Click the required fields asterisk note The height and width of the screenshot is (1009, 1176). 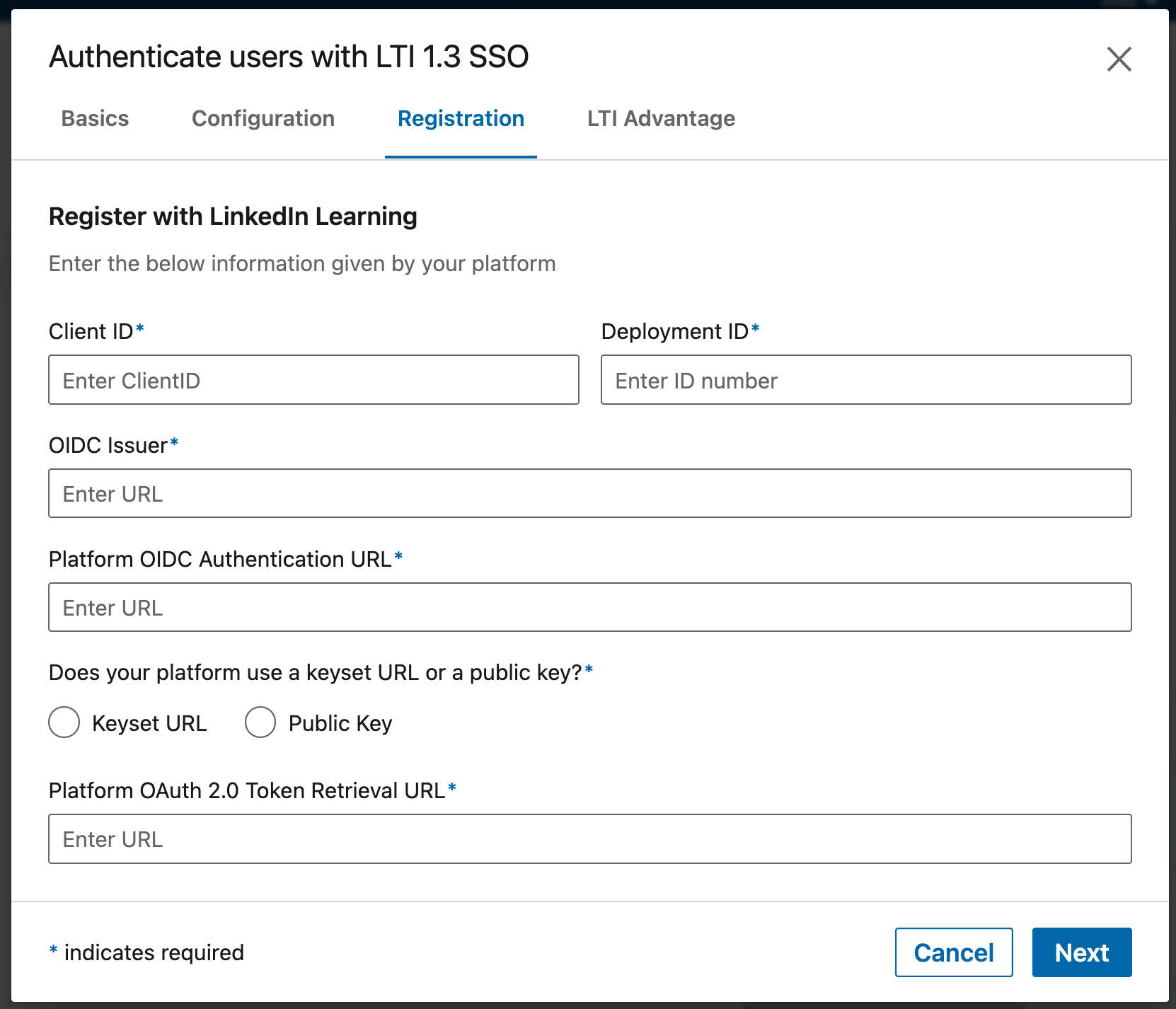[x=145, y=952]
